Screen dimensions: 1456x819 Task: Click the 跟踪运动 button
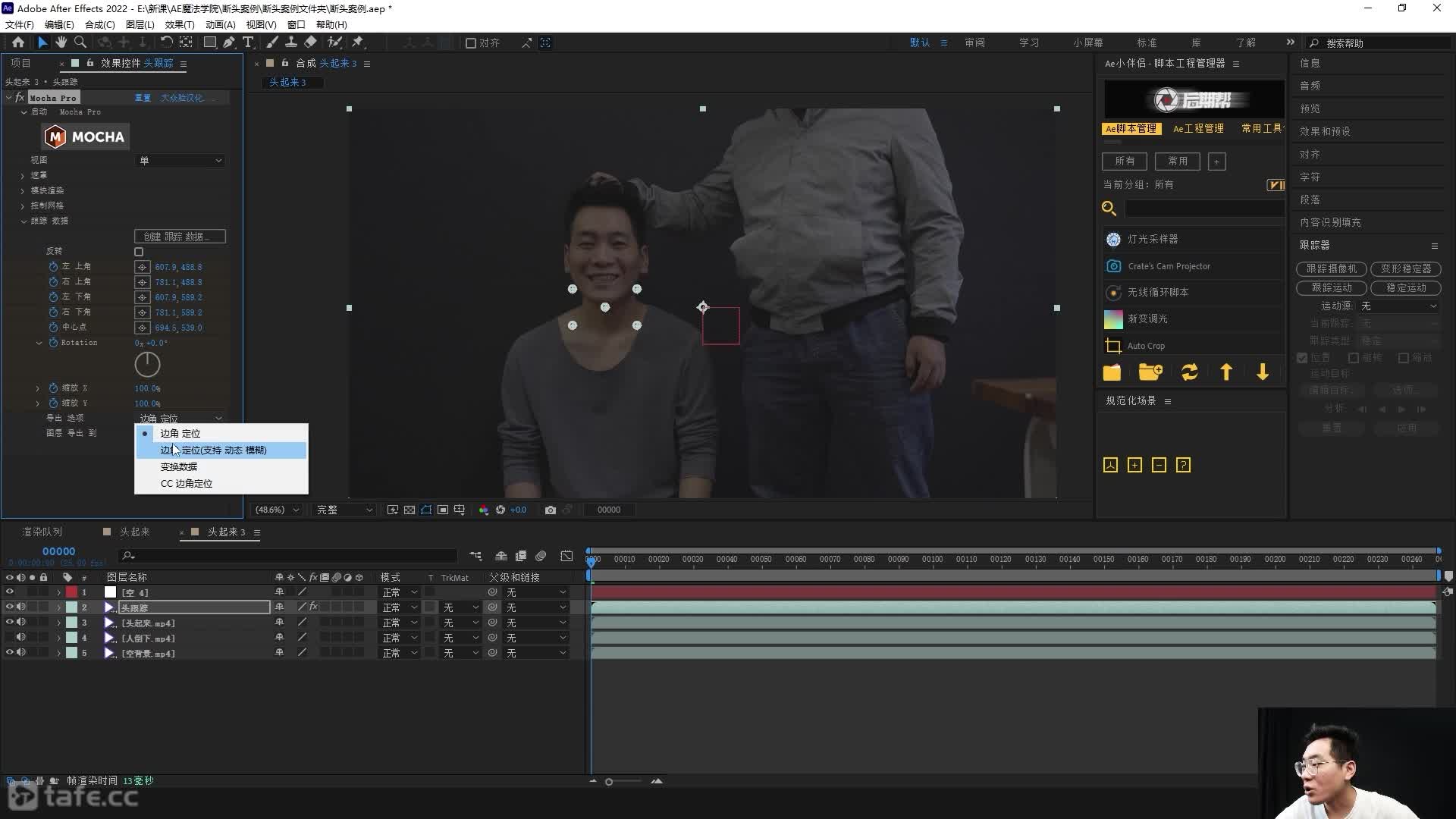point(1332,288)
